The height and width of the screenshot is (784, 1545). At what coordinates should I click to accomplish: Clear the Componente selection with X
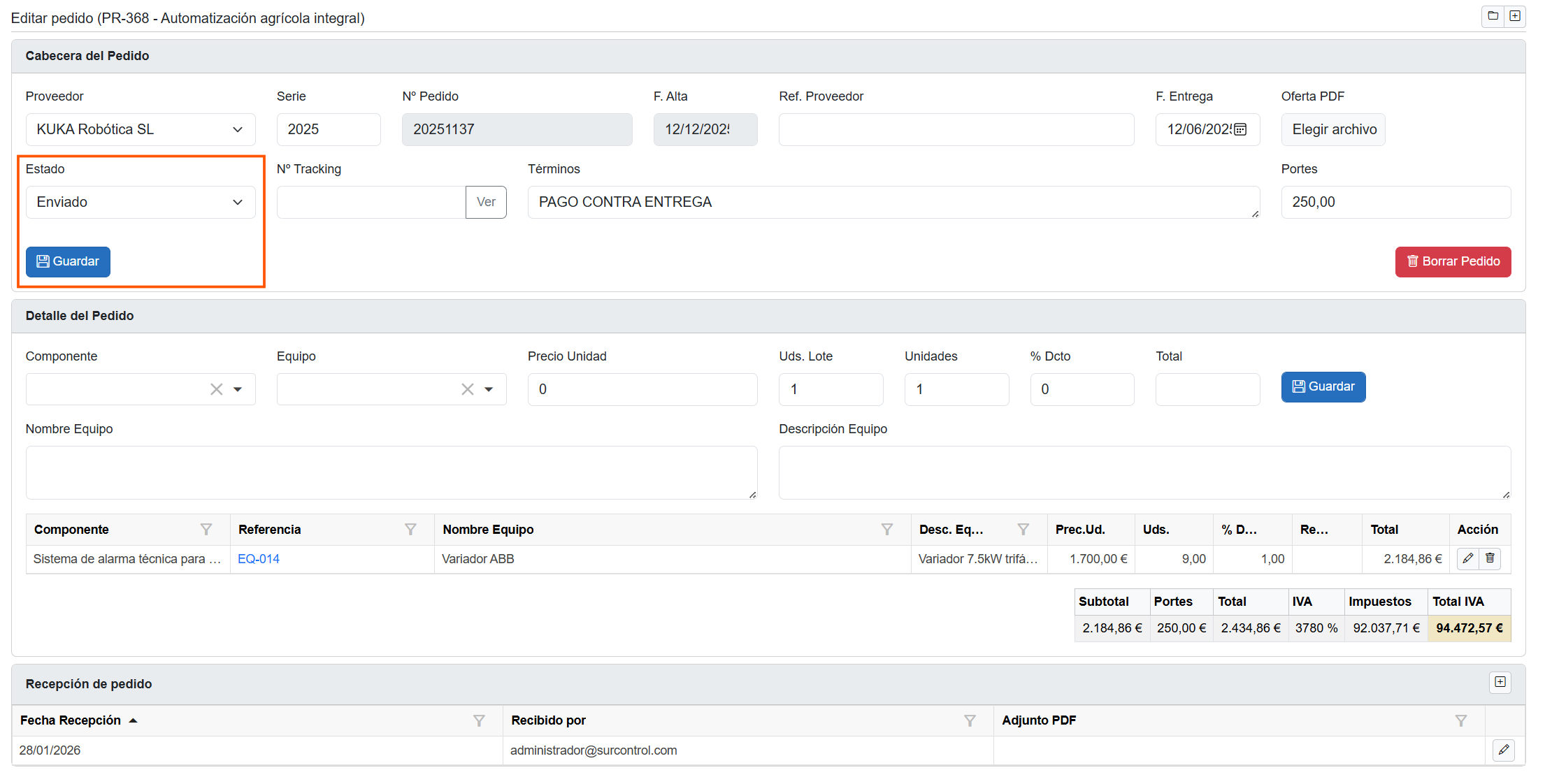217,389
